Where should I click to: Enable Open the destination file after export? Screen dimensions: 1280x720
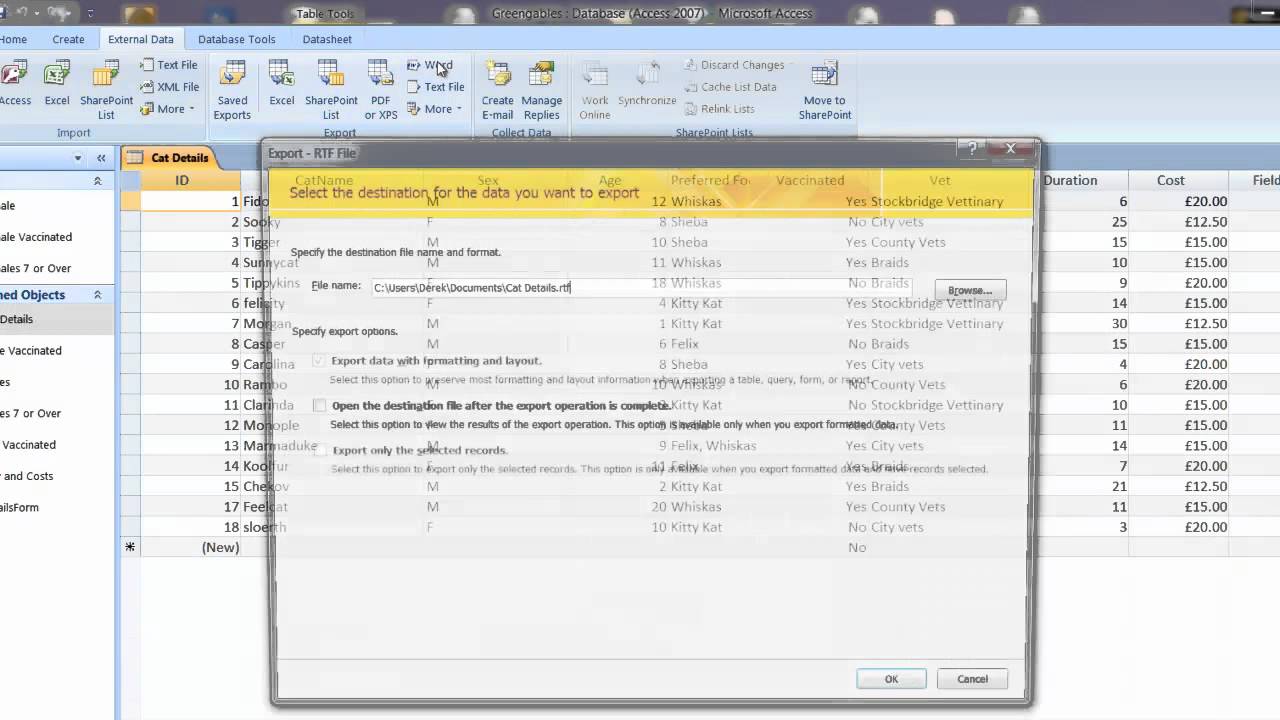pos(319,405)
